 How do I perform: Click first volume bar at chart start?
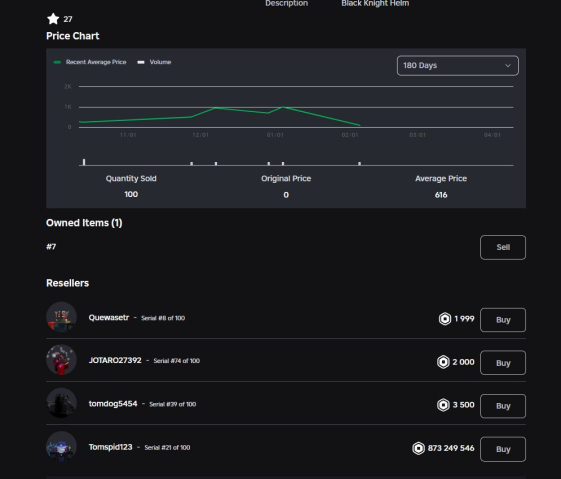[x=84, y=162]
